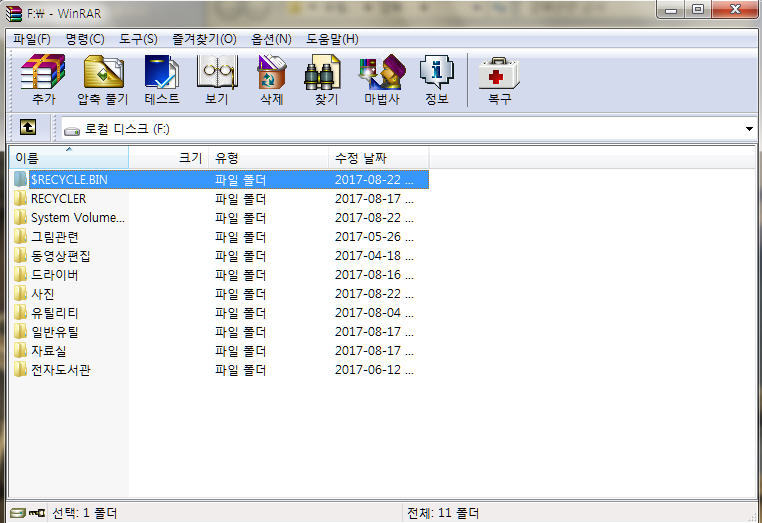Sort by 이름 column header

69,157
